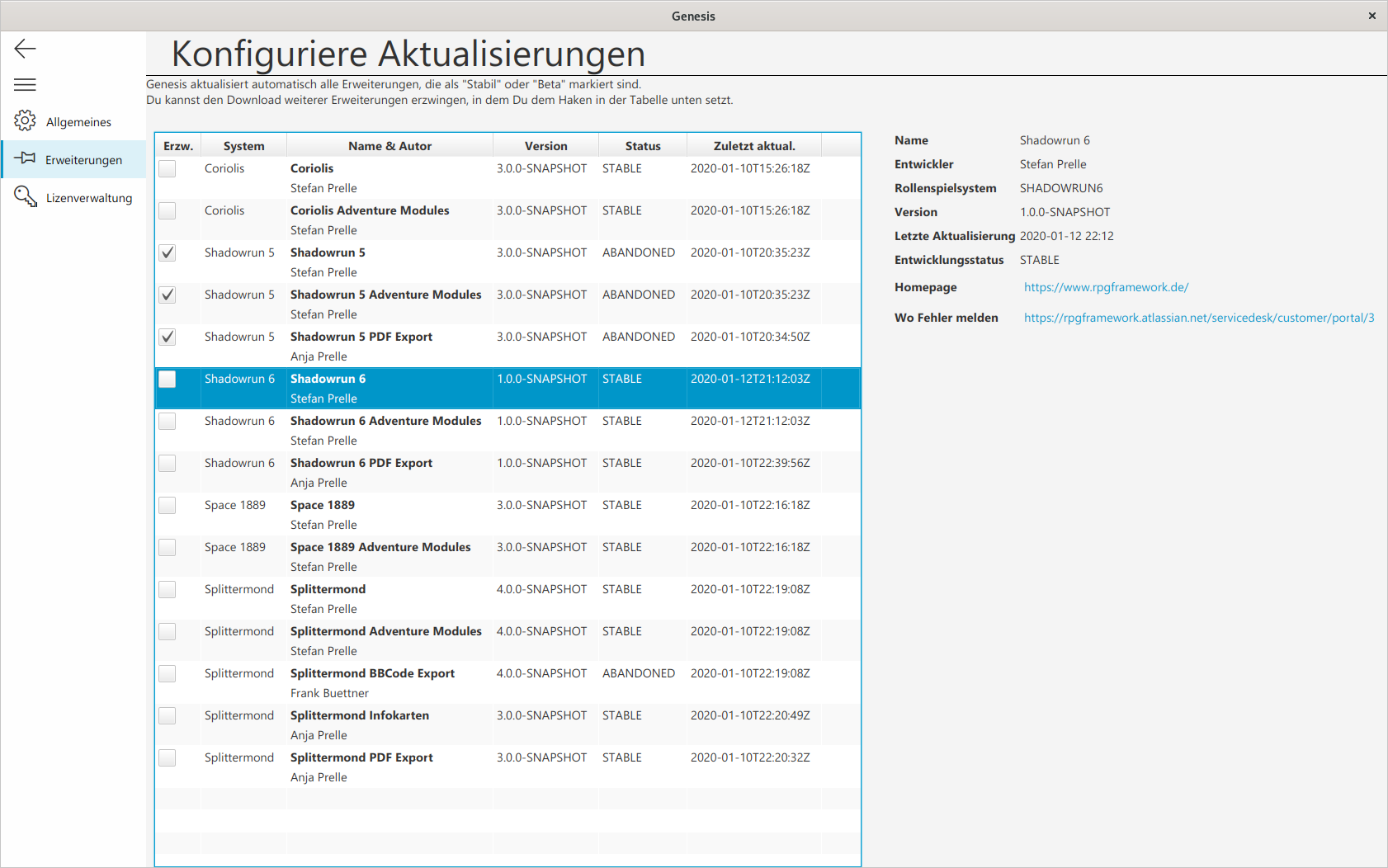Tick the Splittermond extension checkbox
Screen dimensions: 1388x868
(168, 589)
